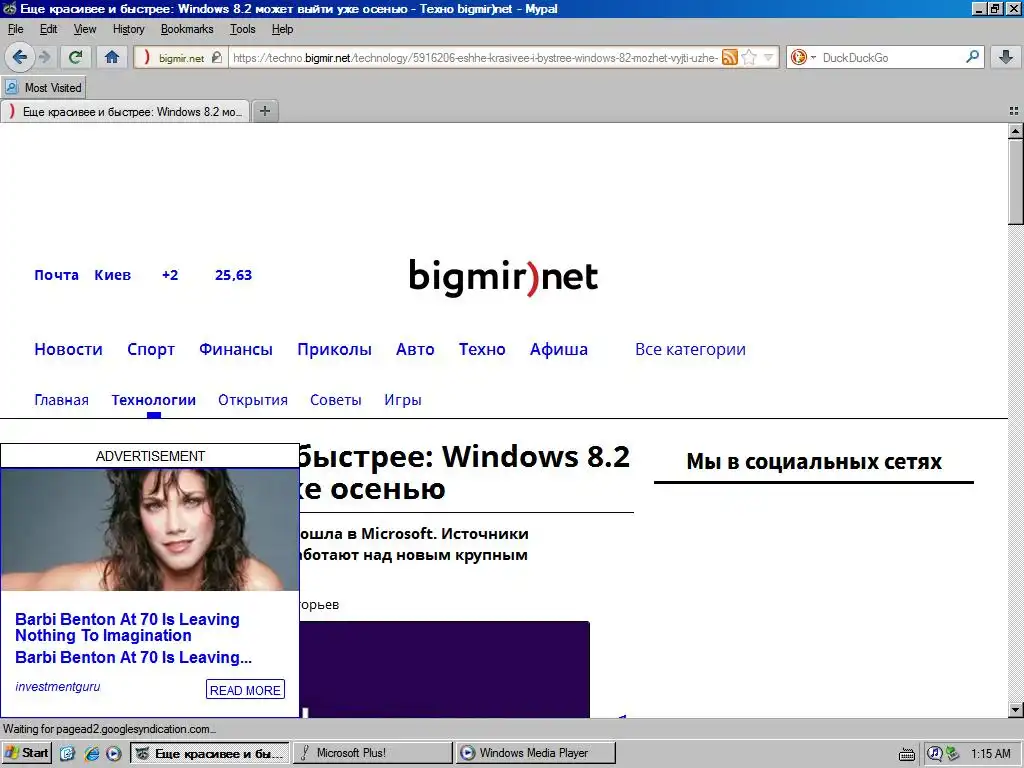Click inside the URL address field
The image size is (1024, 768).
475,57
